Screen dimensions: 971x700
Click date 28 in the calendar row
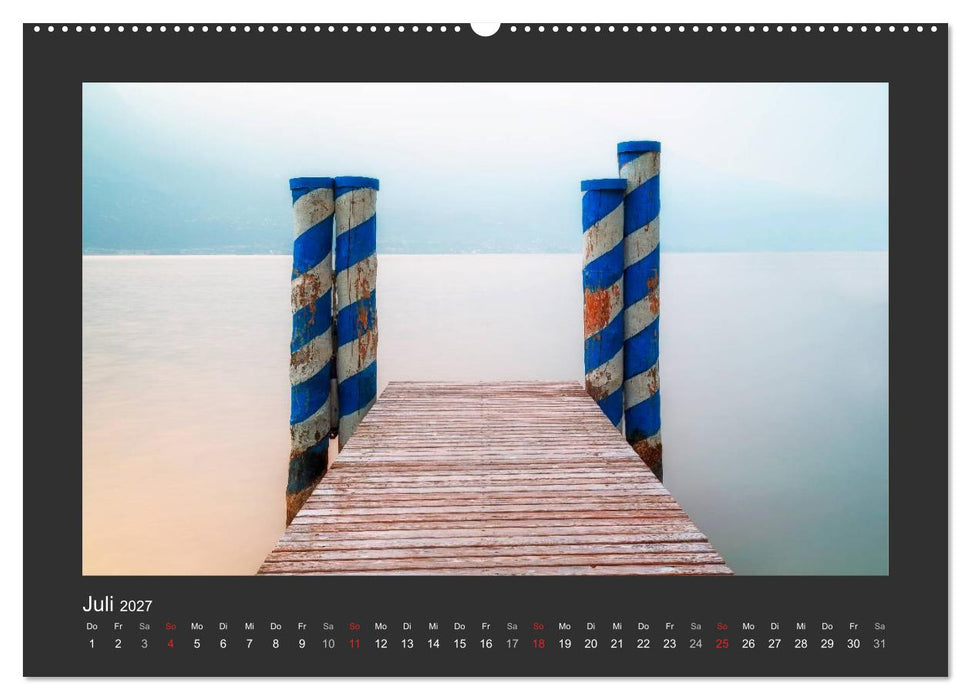click(801, 644)
